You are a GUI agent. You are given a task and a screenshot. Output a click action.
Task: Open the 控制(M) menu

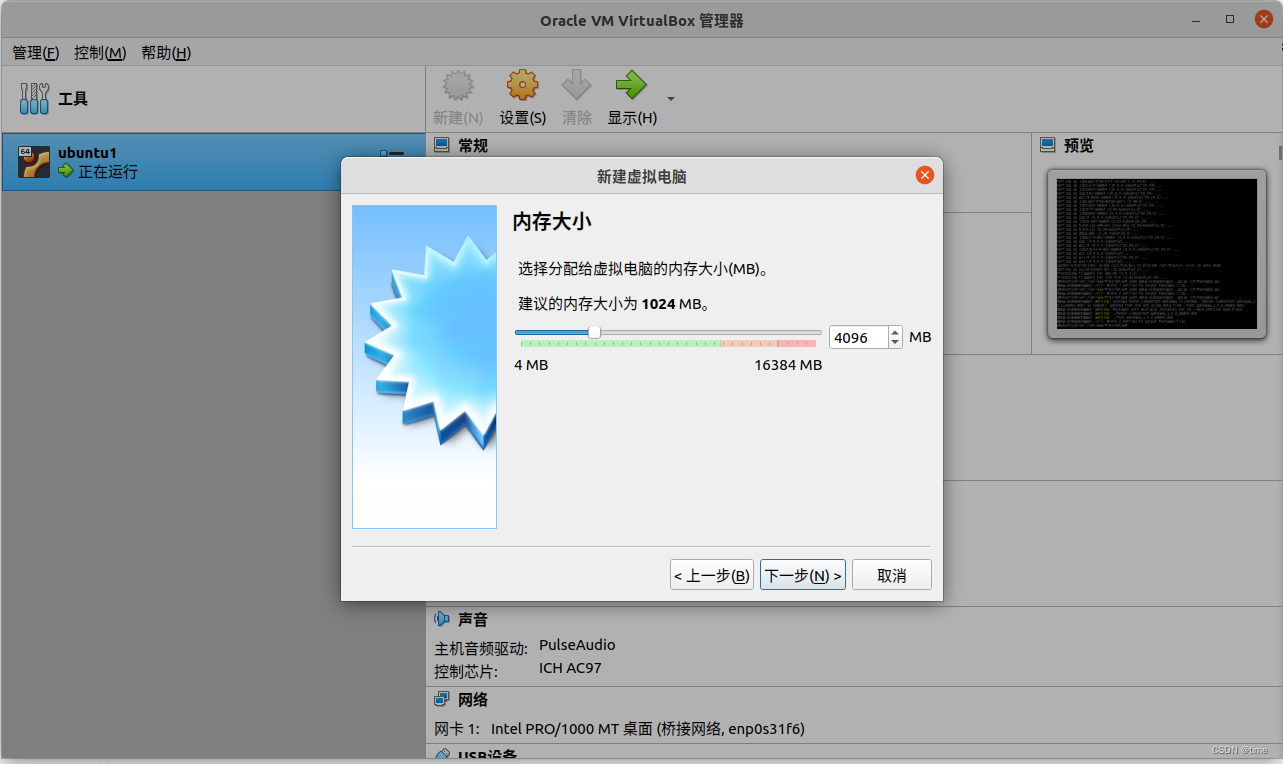(x=100, y=53)
